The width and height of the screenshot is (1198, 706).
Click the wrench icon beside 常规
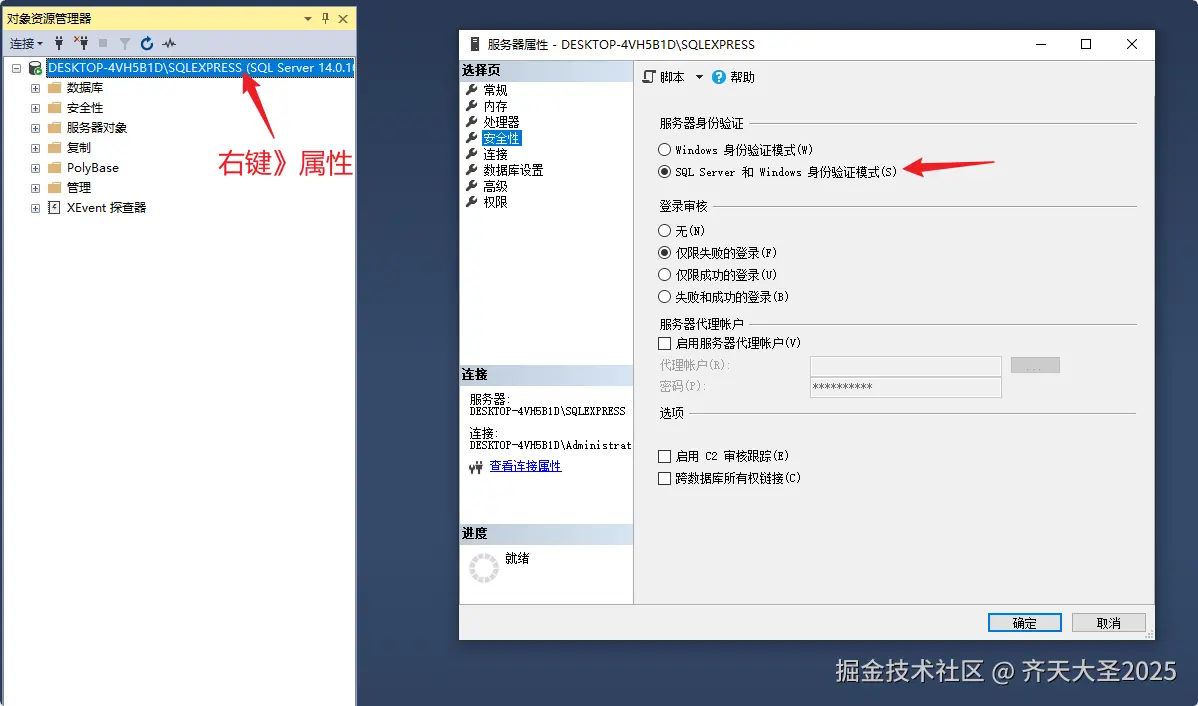472,89
